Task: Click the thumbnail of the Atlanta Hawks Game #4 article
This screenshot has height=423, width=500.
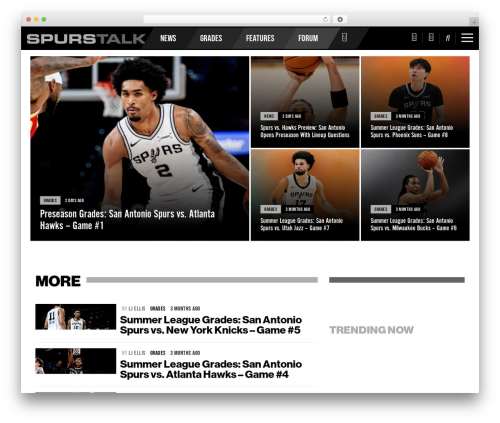Action: (x=76, y=361)
